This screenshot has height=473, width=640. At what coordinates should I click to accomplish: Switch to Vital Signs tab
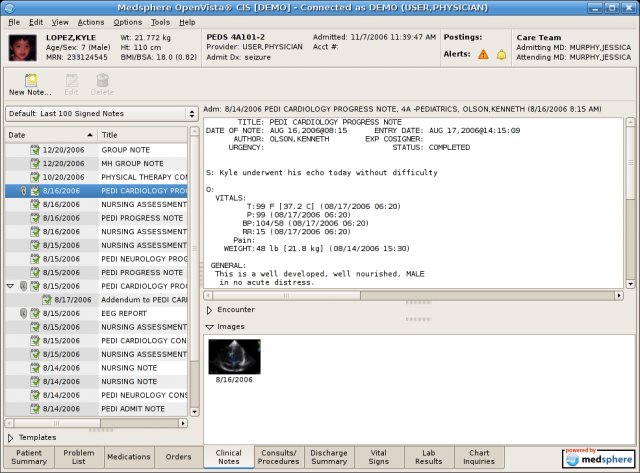point(378,457)
